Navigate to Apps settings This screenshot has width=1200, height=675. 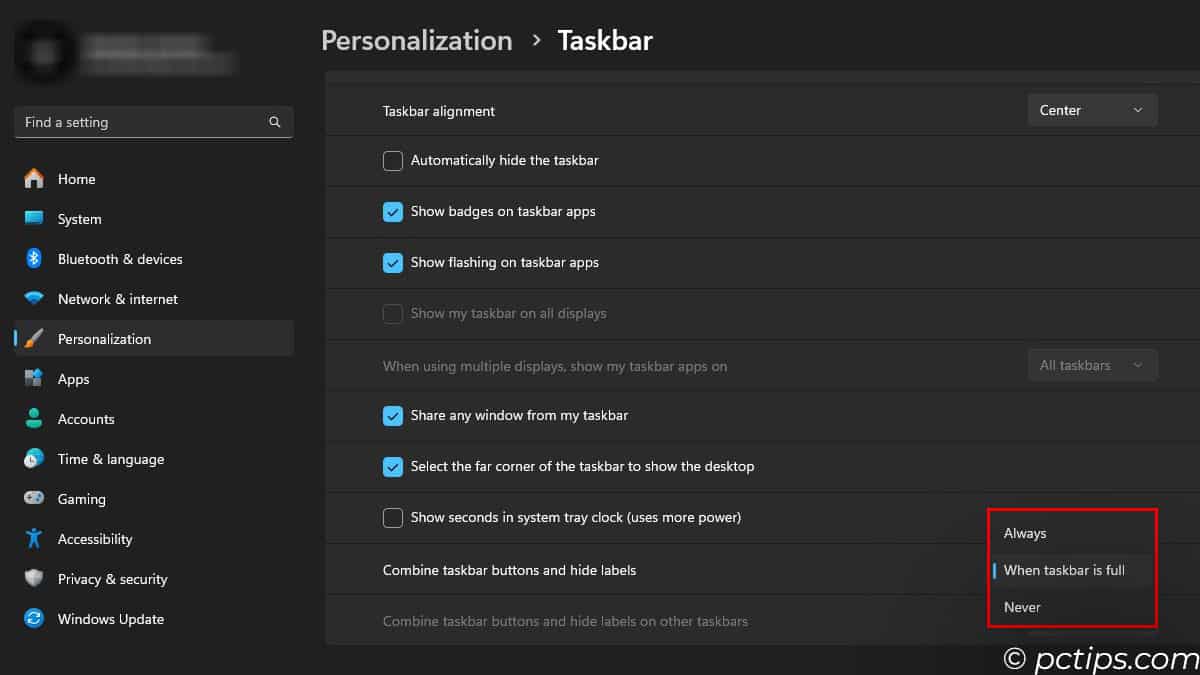pyautogui.click(x=73, y=379)
